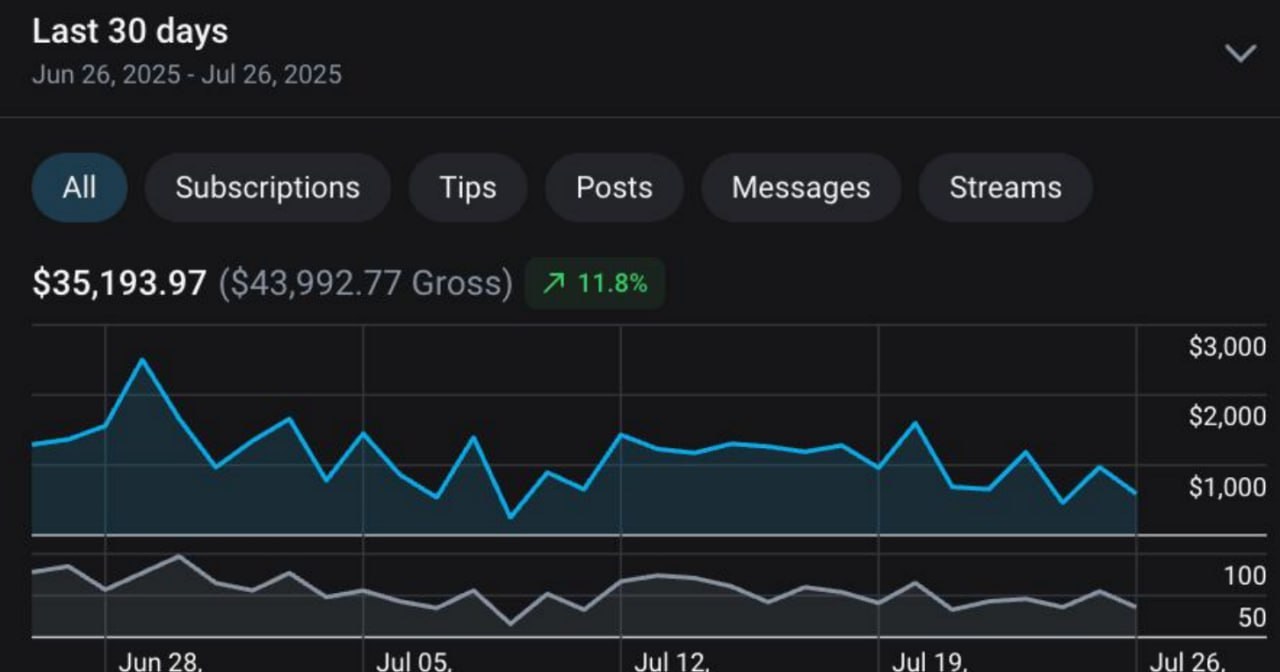Click the Jul 19 axis label
The image size is (1280, 672).
click(928, 660)
